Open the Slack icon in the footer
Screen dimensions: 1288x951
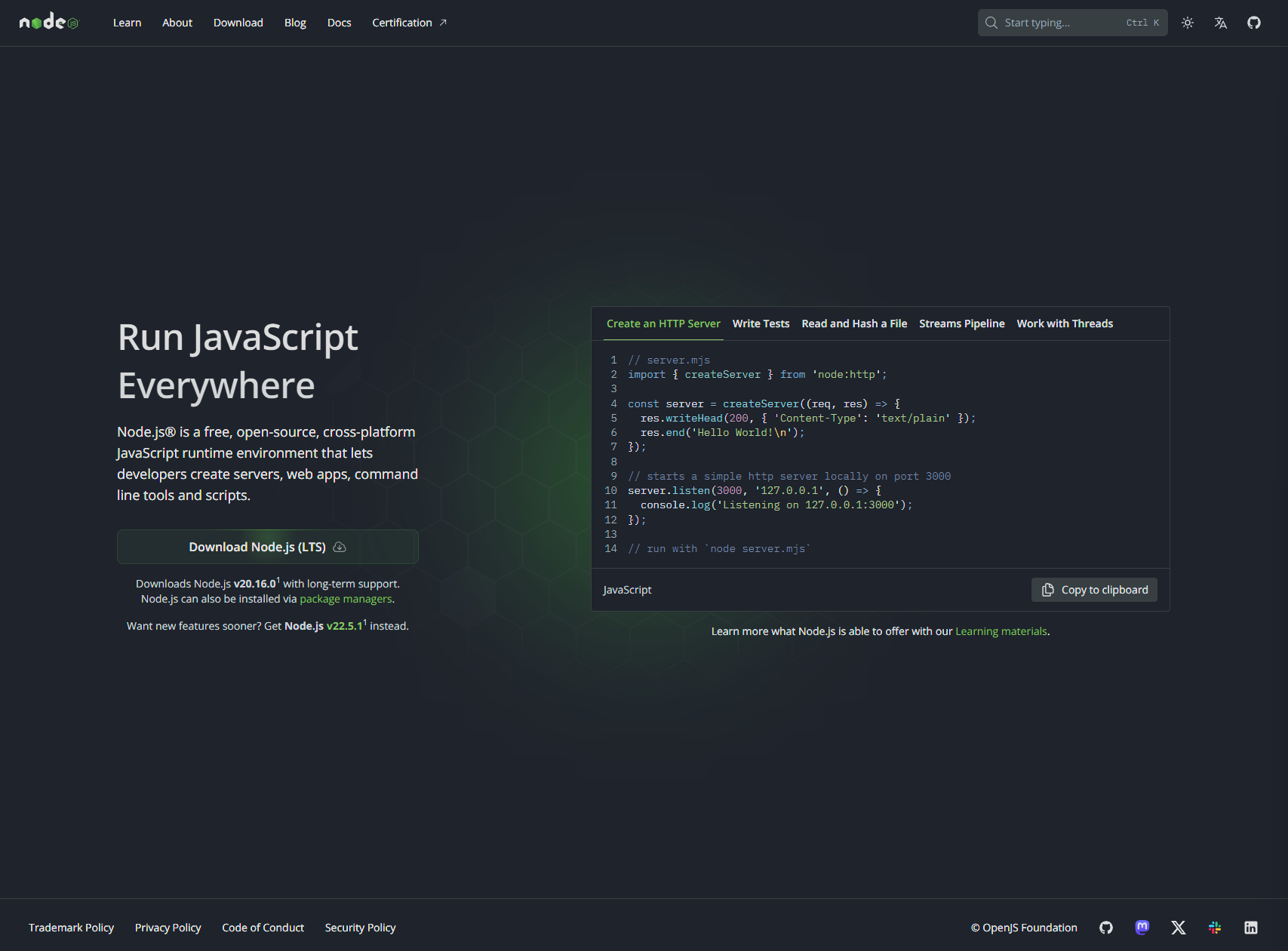[x=1215, y=928]
